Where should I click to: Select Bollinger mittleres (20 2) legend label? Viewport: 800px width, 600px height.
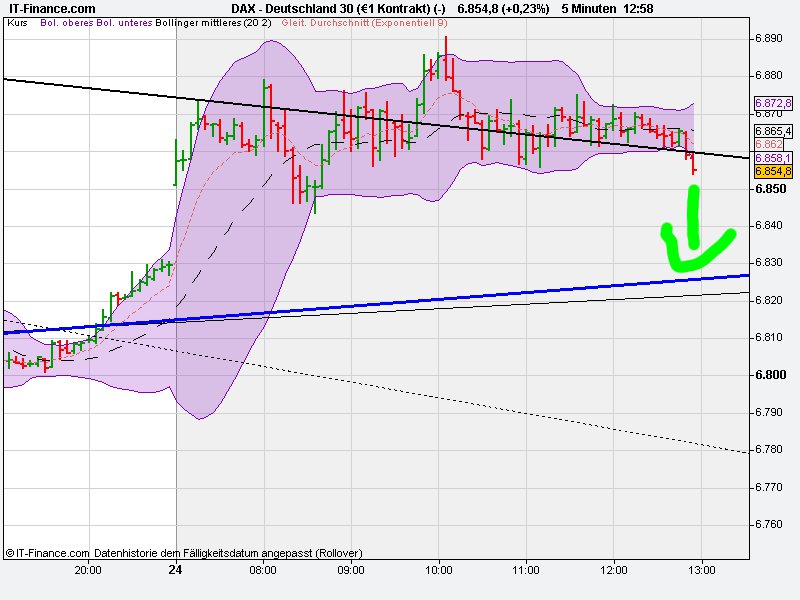[x=210, y=23]
